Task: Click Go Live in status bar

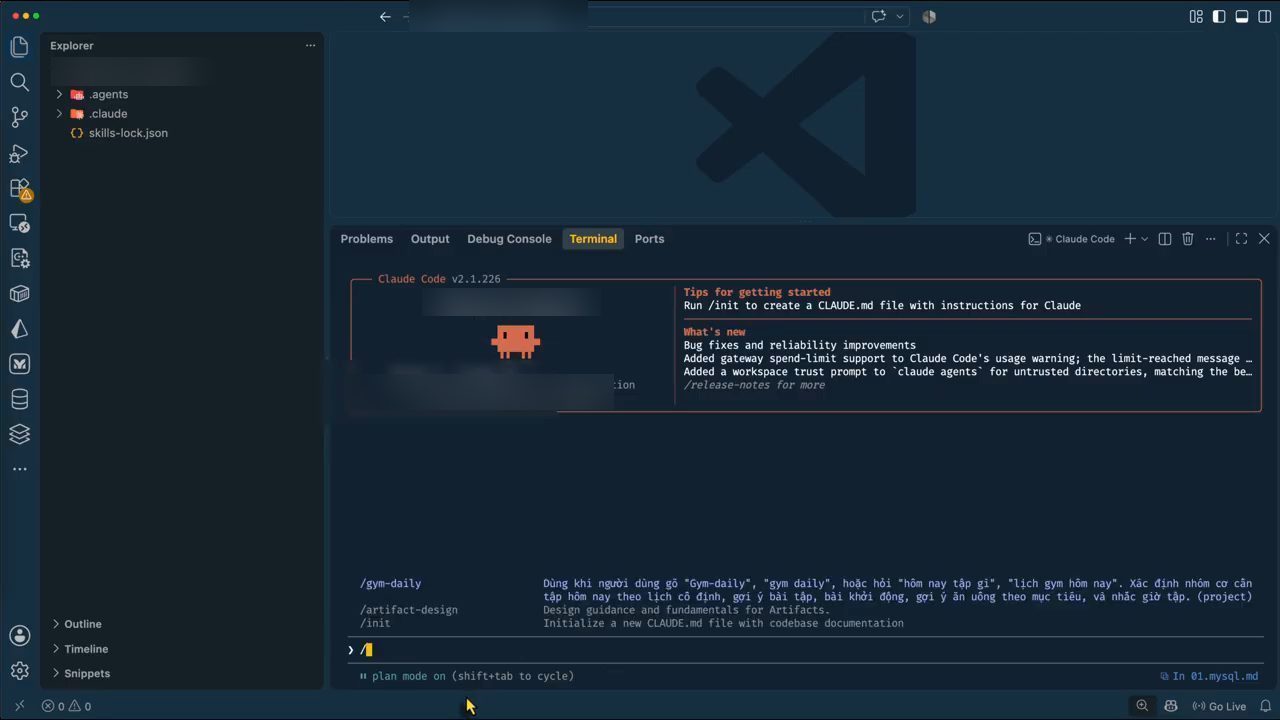Action: 1219,706
